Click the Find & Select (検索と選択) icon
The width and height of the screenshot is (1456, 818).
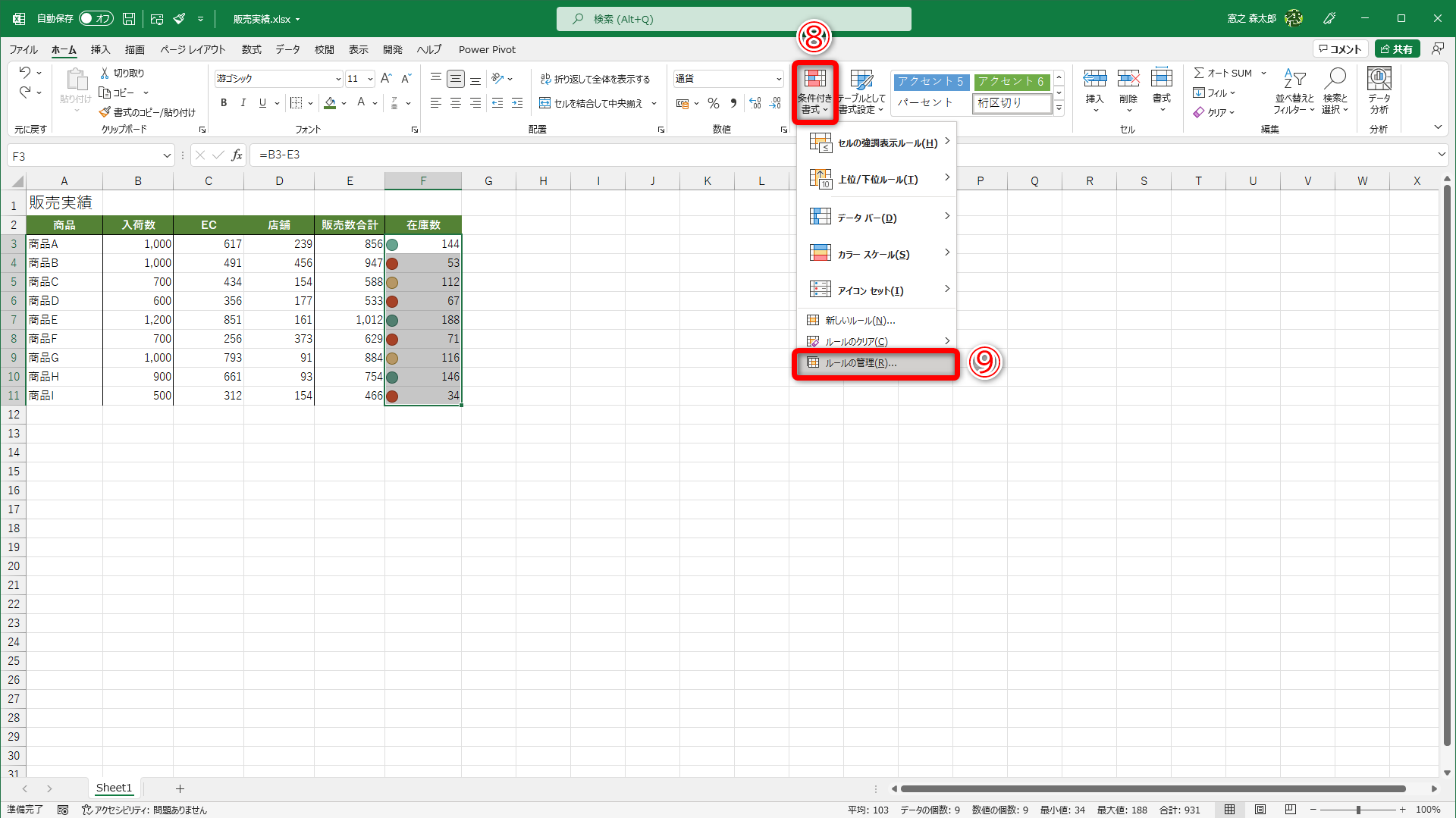point(1335,92)
